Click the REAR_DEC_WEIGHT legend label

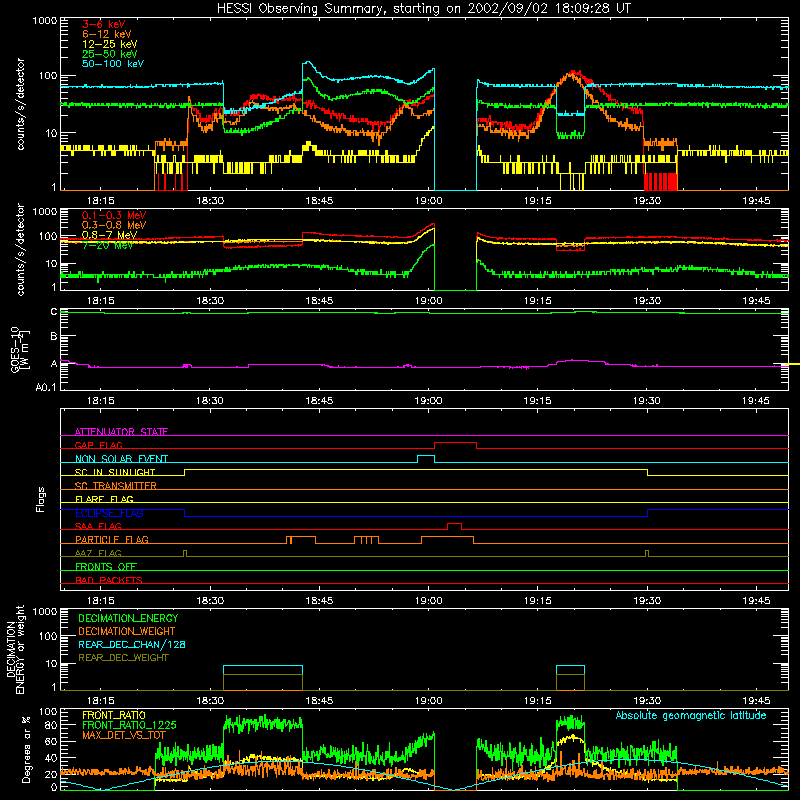[123, 658]
